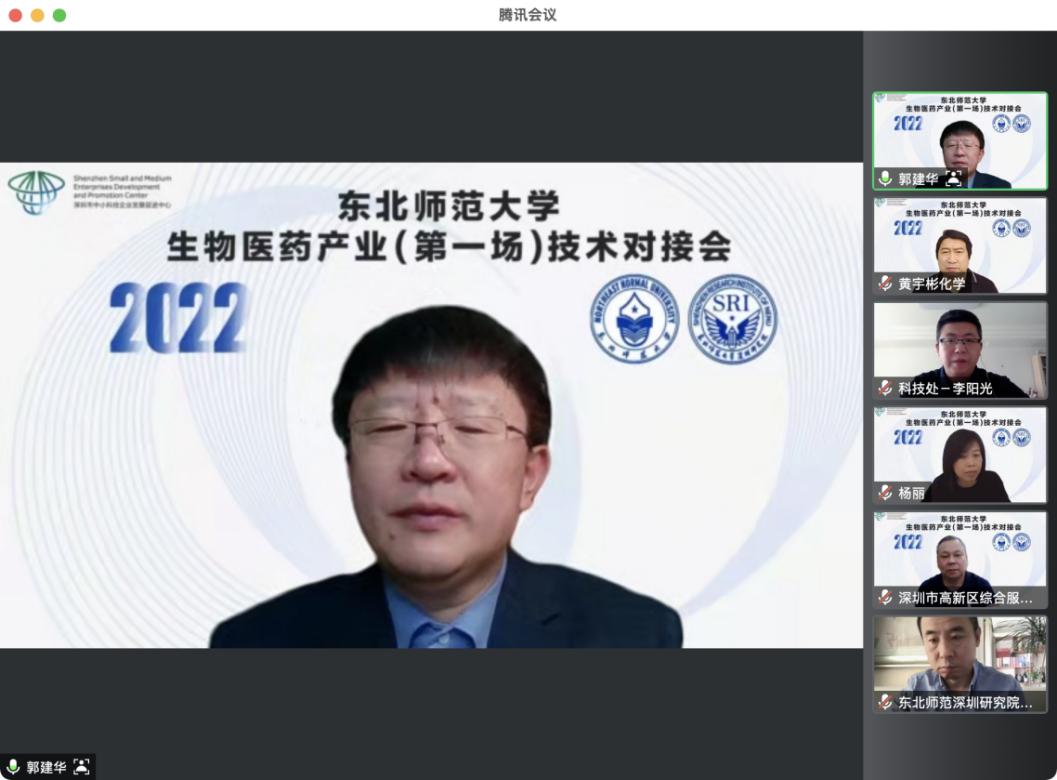This screenshot has width=1057, height=780.
Task: Click the muted microphone icon for 杨丽
Action: coord(885,493)
